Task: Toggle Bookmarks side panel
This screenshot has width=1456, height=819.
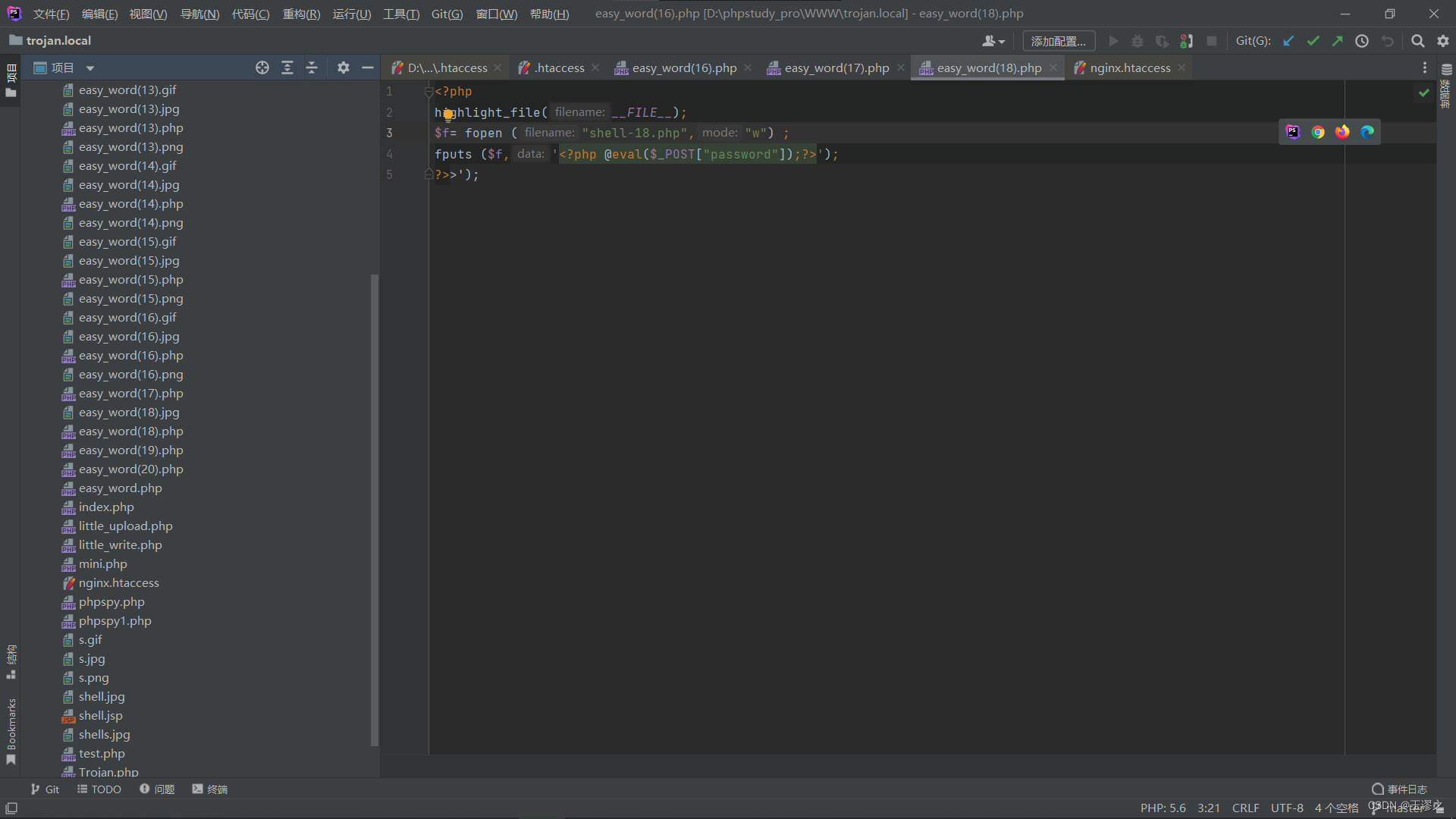Action: pyautogui.click(x=11, y=731)
